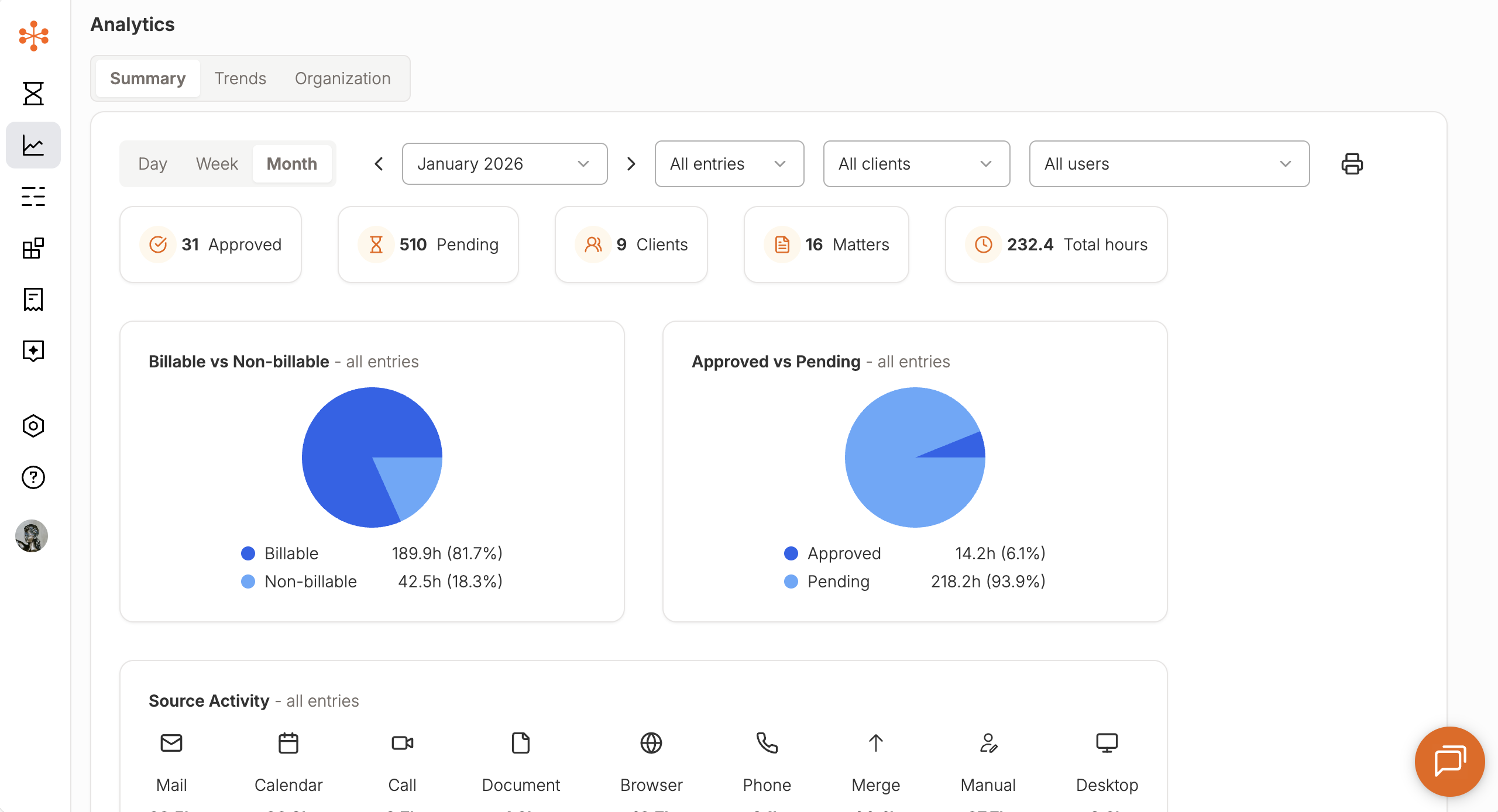This screenshot has height=812, width=1498.
Task: Click the Billable legend color dot
Action: point(248,553)
